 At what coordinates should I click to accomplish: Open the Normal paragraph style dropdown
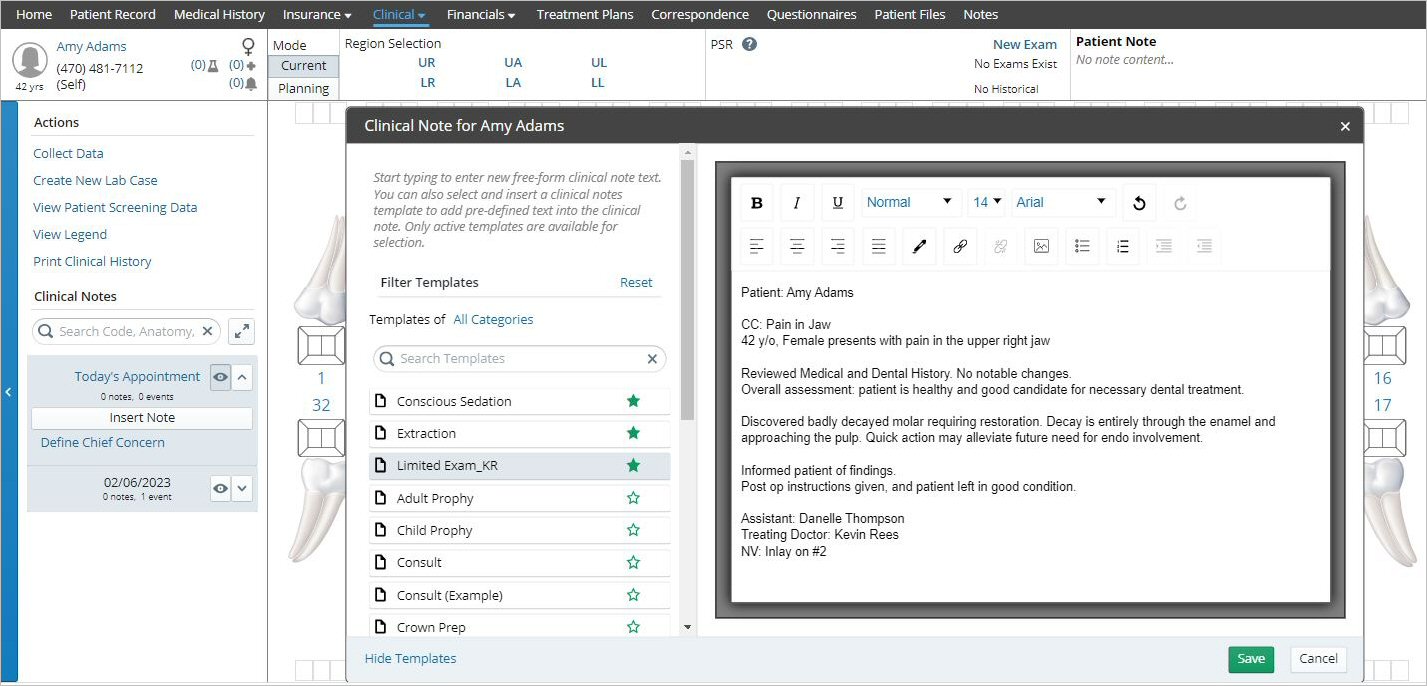910,203
